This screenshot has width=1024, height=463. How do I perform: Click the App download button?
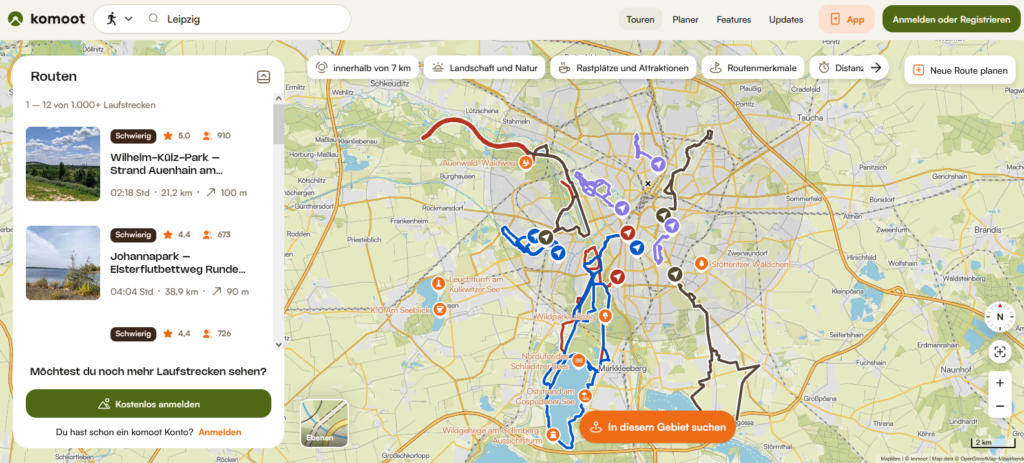coord(846,19)
